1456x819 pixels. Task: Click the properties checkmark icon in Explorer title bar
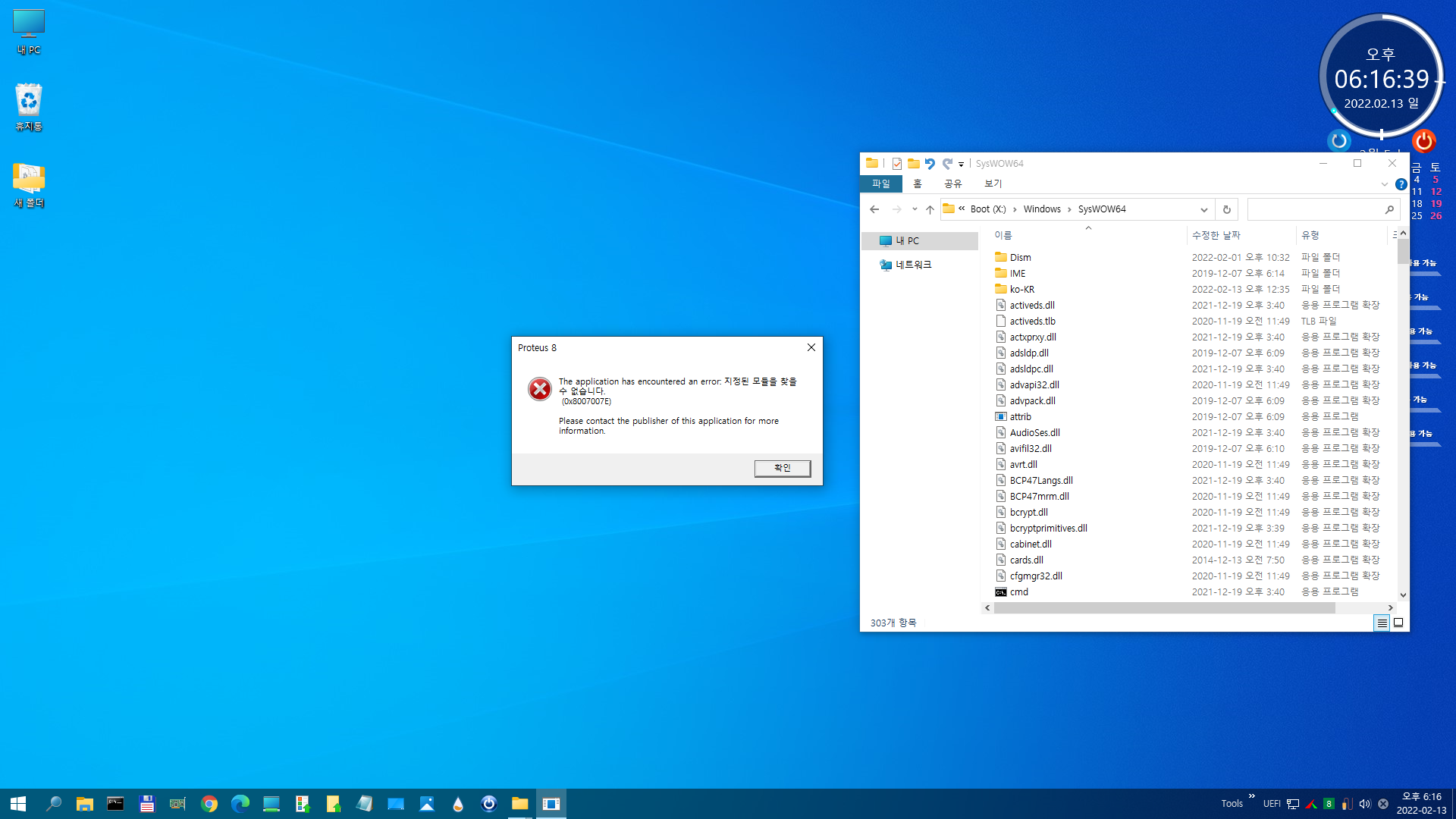(897, 163)
